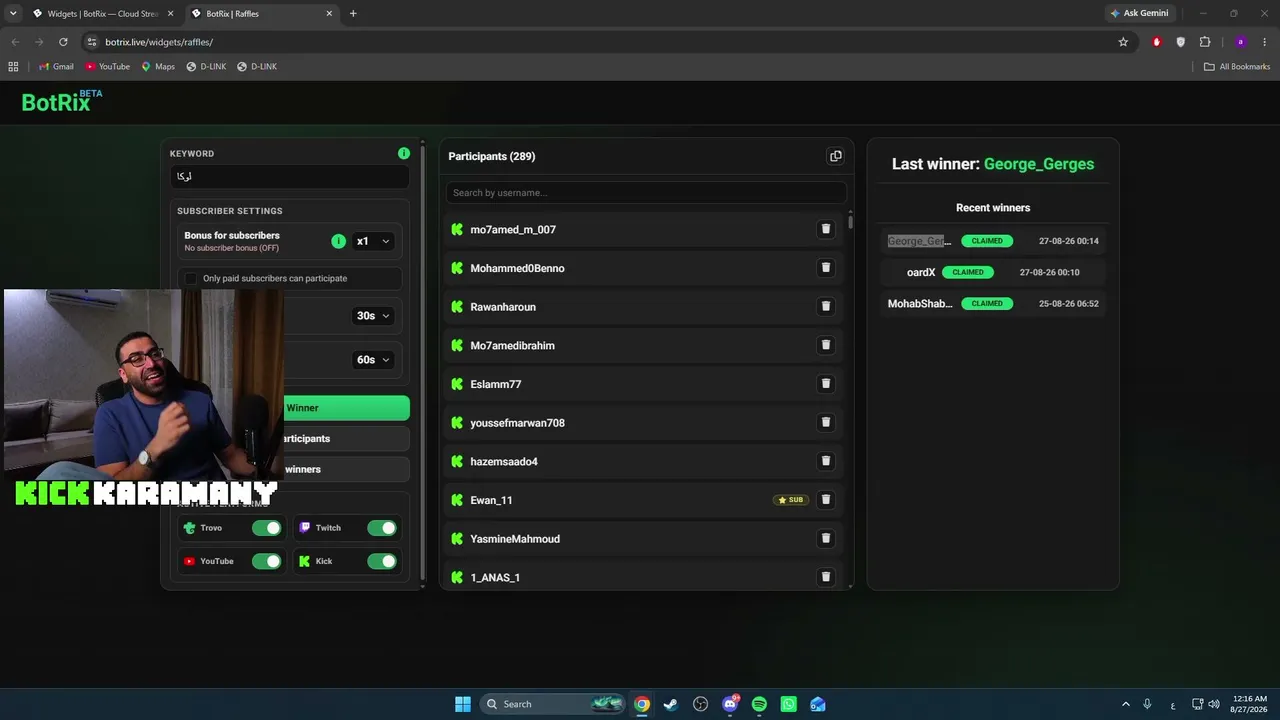Toggle the Twitch platform switch

tap(382, 528)
